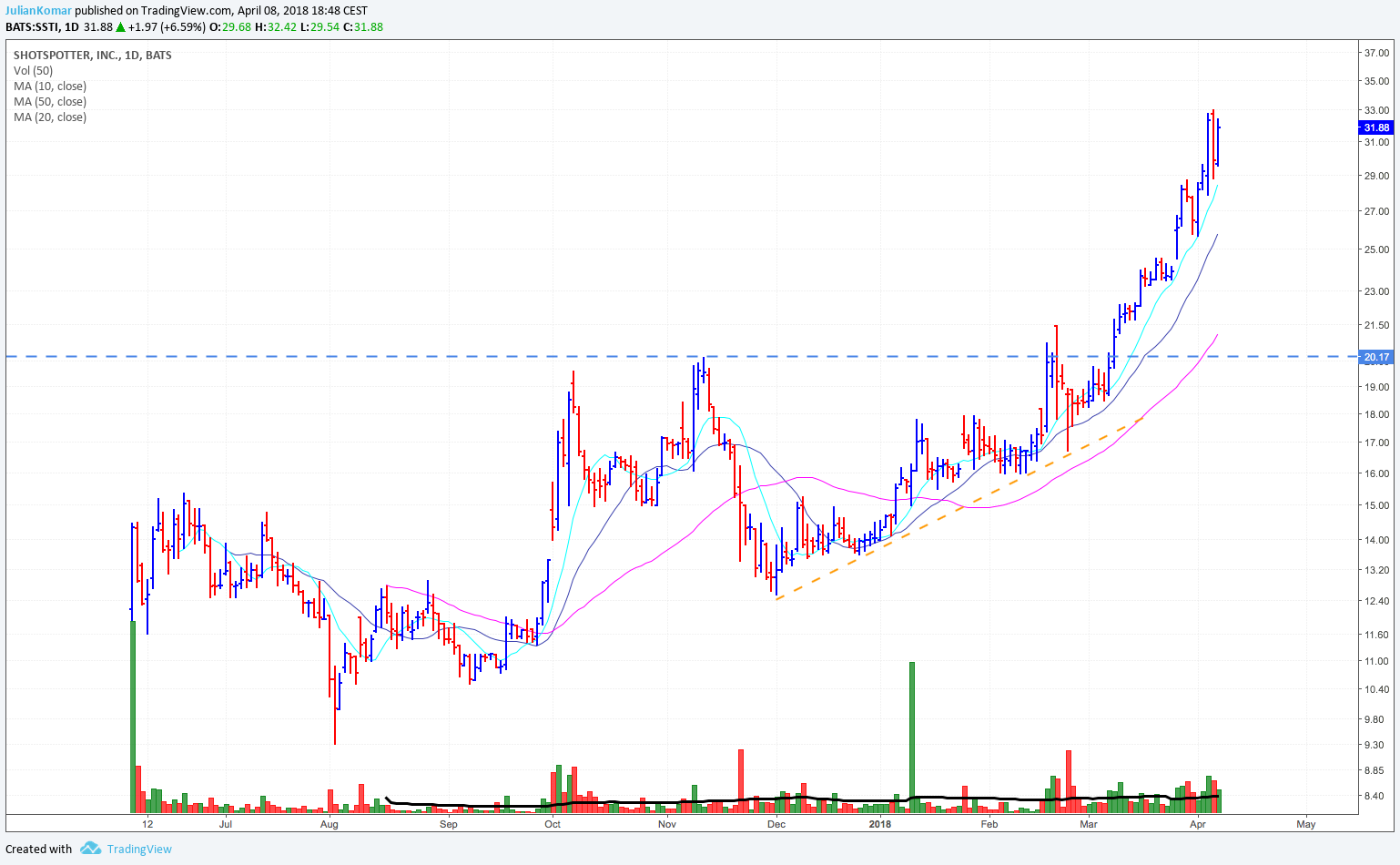Click the May label on time axis
This screenshot has width=1400, height=865.
(1306, 824)
